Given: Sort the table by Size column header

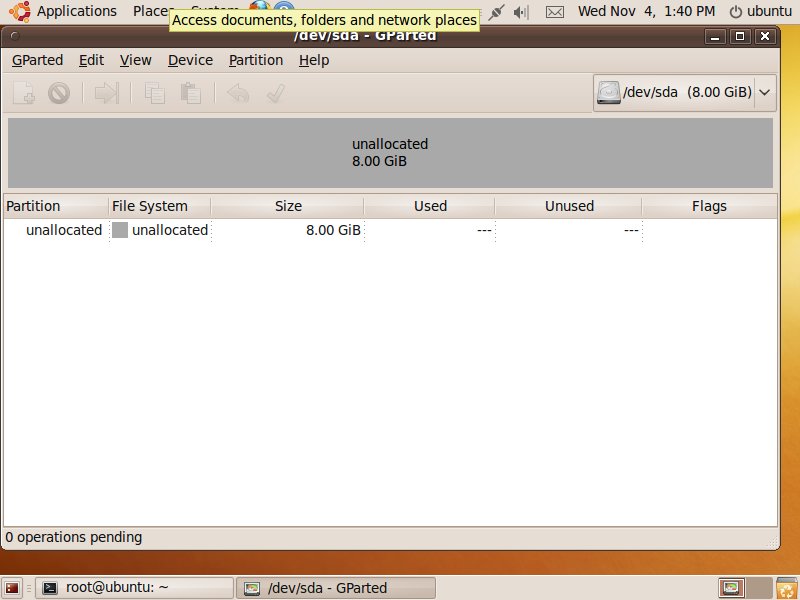Looking at the screenshot, I should tap(288, 206).
